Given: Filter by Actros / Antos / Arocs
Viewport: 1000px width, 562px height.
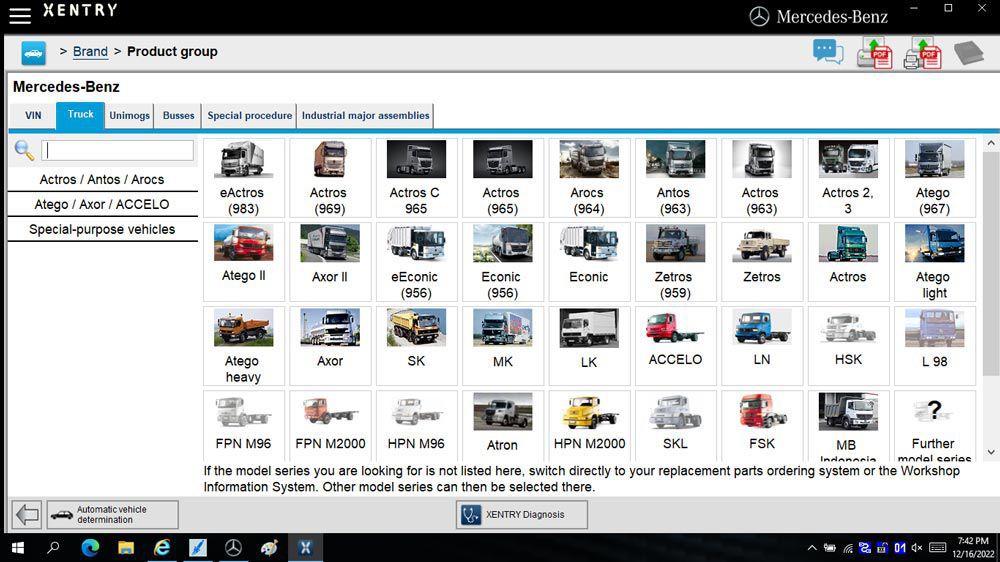Looking at the screenshot, I should pyautogui.click(x=102, y=179).
